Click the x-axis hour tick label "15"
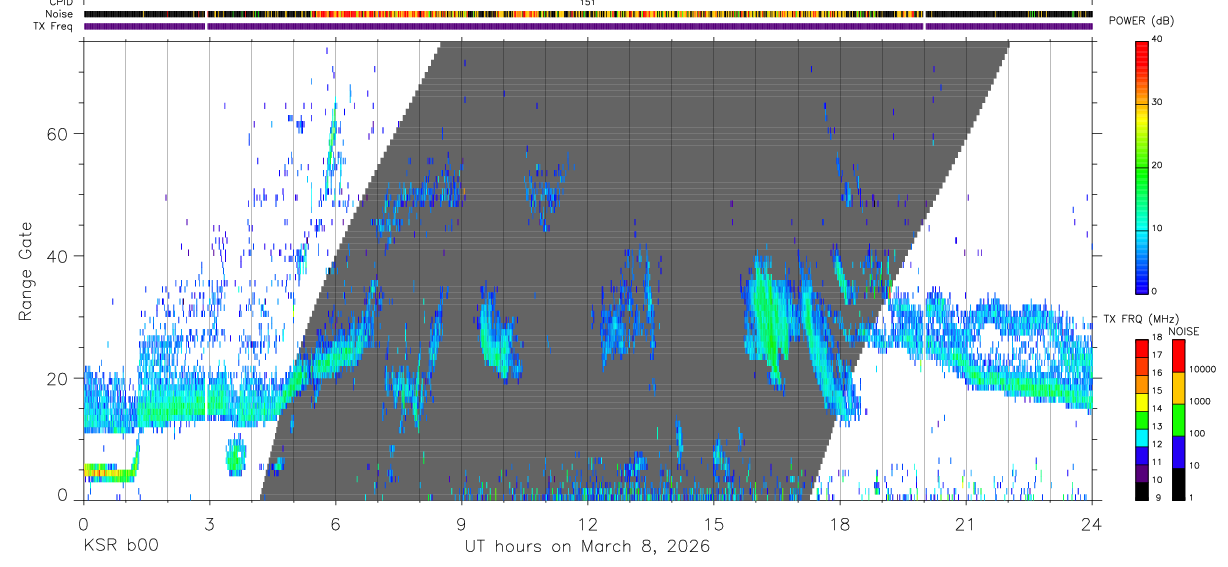 click(x=714, y=522)
